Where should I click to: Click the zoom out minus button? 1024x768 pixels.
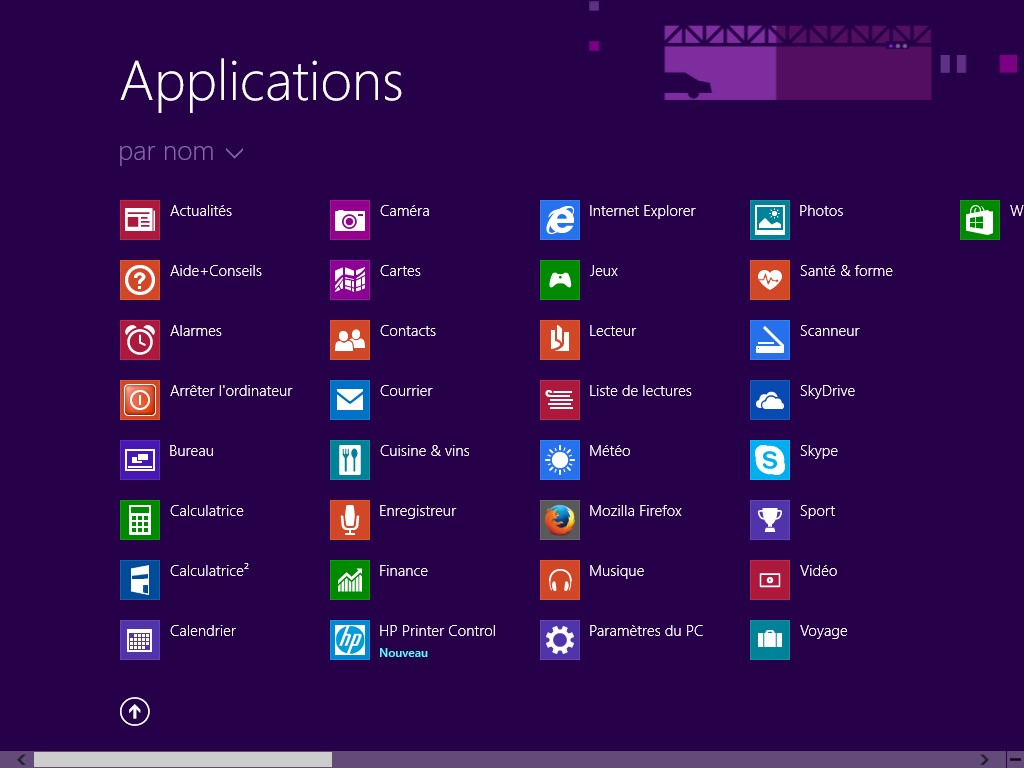(x=1014, y=760)
